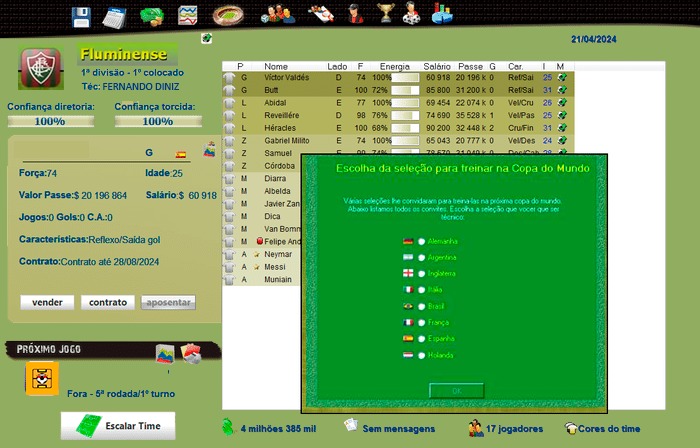Sort table by Lado column header
The height and width of the screenshot is (448, 700).
(337, 66)
